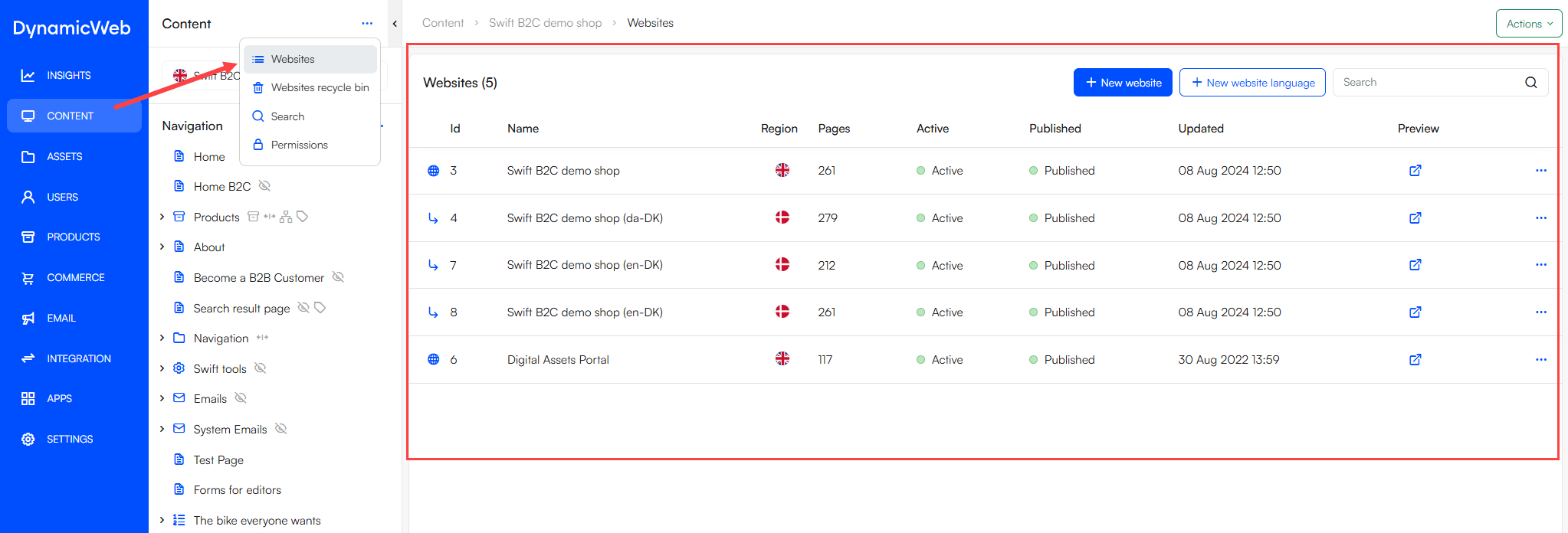Click hidden-eye icon next to Become a B2B Customer

(x=338, y=276)
